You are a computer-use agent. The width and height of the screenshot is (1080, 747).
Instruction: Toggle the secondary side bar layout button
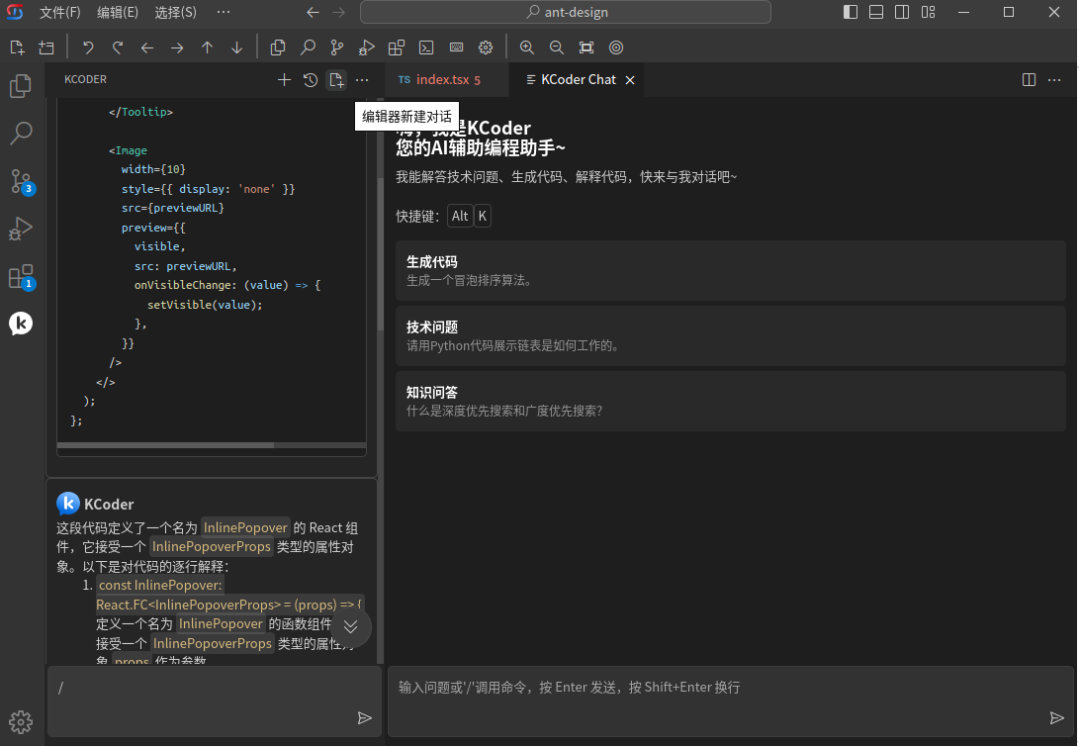(902, 12)
